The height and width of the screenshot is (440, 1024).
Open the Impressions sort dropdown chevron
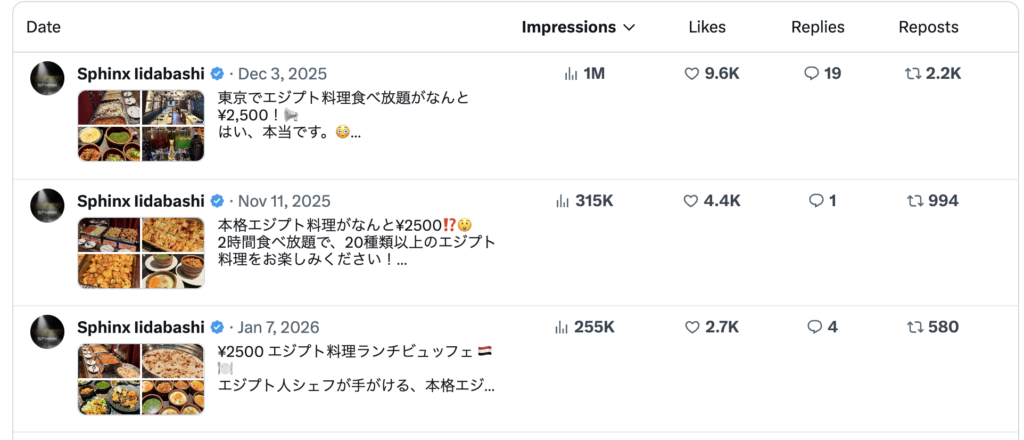[629, 28]
